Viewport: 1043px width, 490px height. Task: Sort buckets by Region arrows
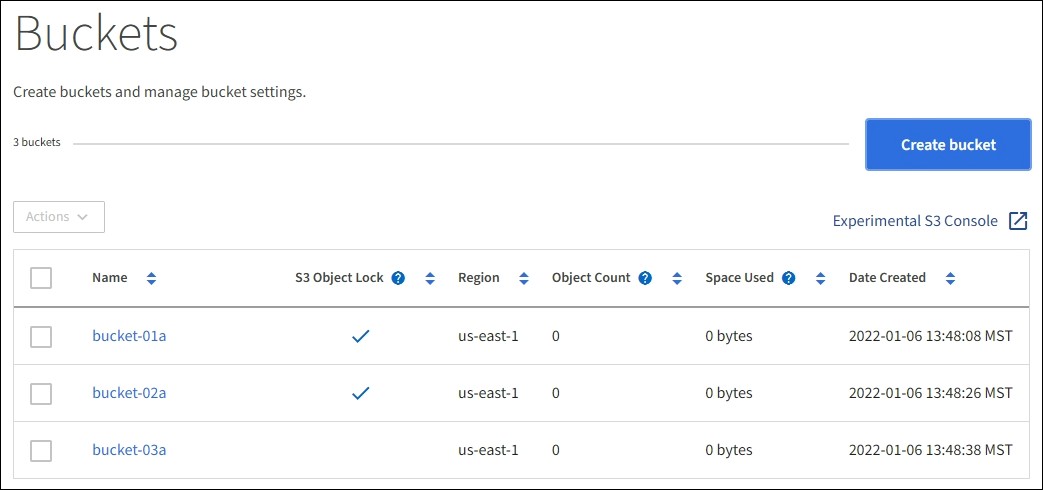pos(524,278)
